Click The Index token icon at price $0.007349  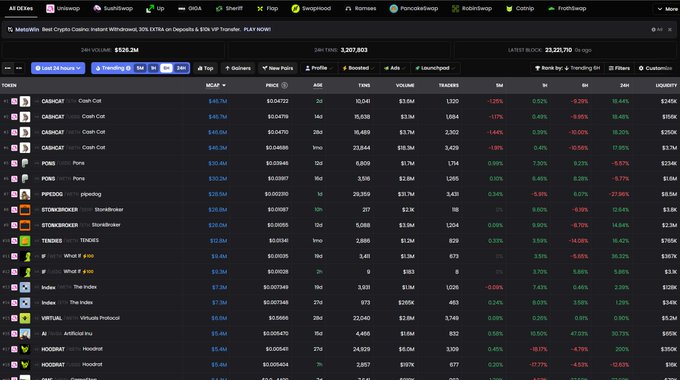tap(25, 287)
